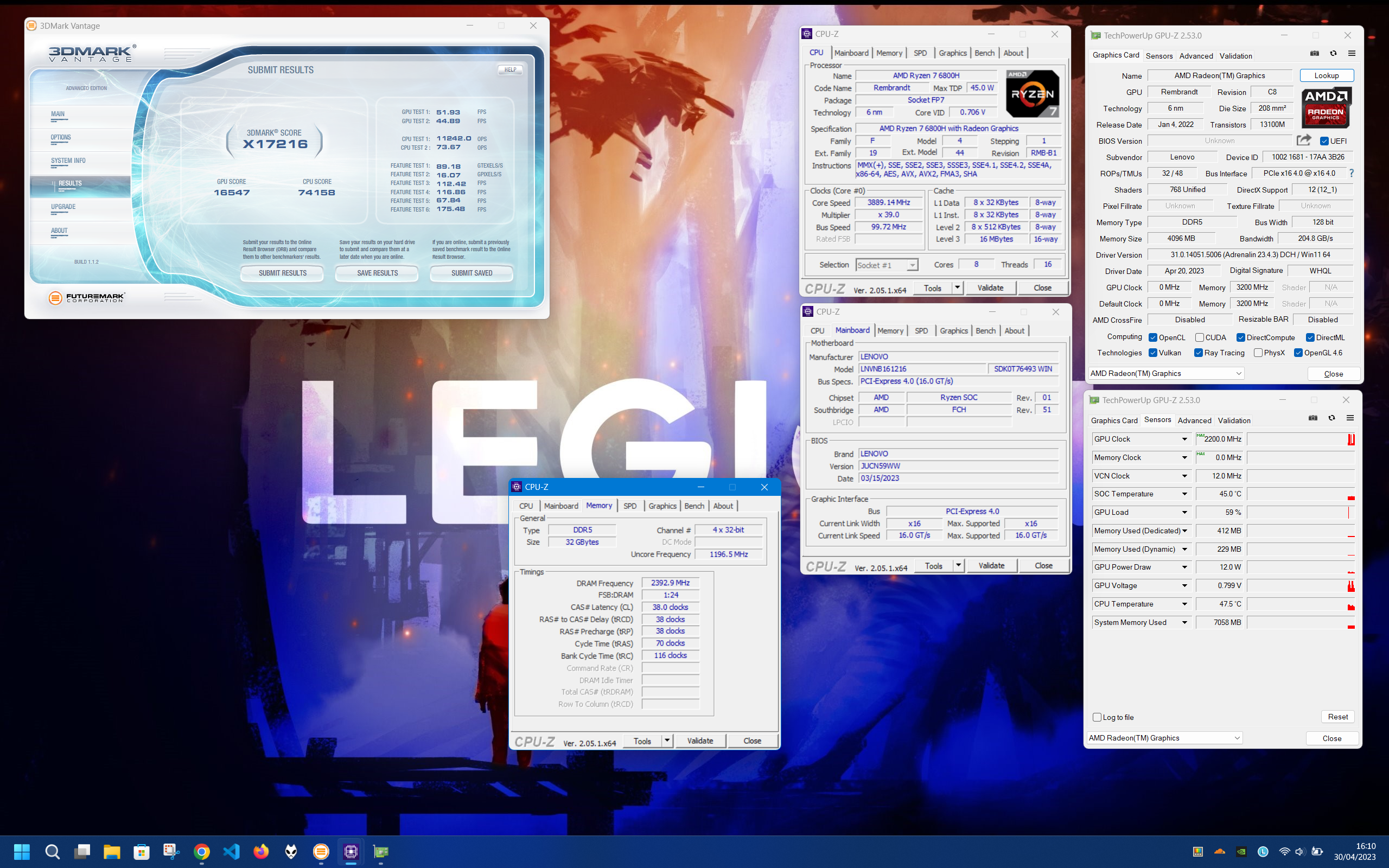This screenshot has height=868, width=1389.
Task: Expand the GPU Clock sensor dropdown
Action: point(1184,439)
